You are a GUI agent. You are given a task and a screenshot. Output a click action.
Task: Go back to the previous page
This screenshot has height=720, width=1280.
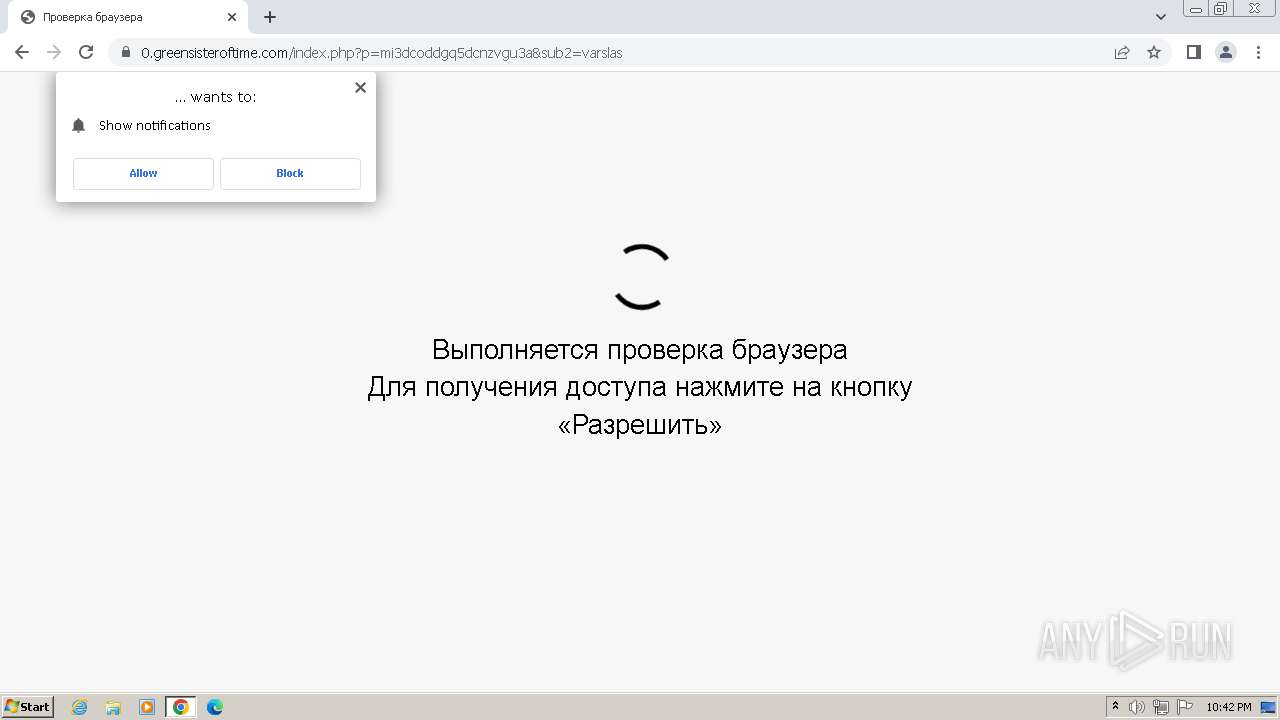click(x=22, y=52)
